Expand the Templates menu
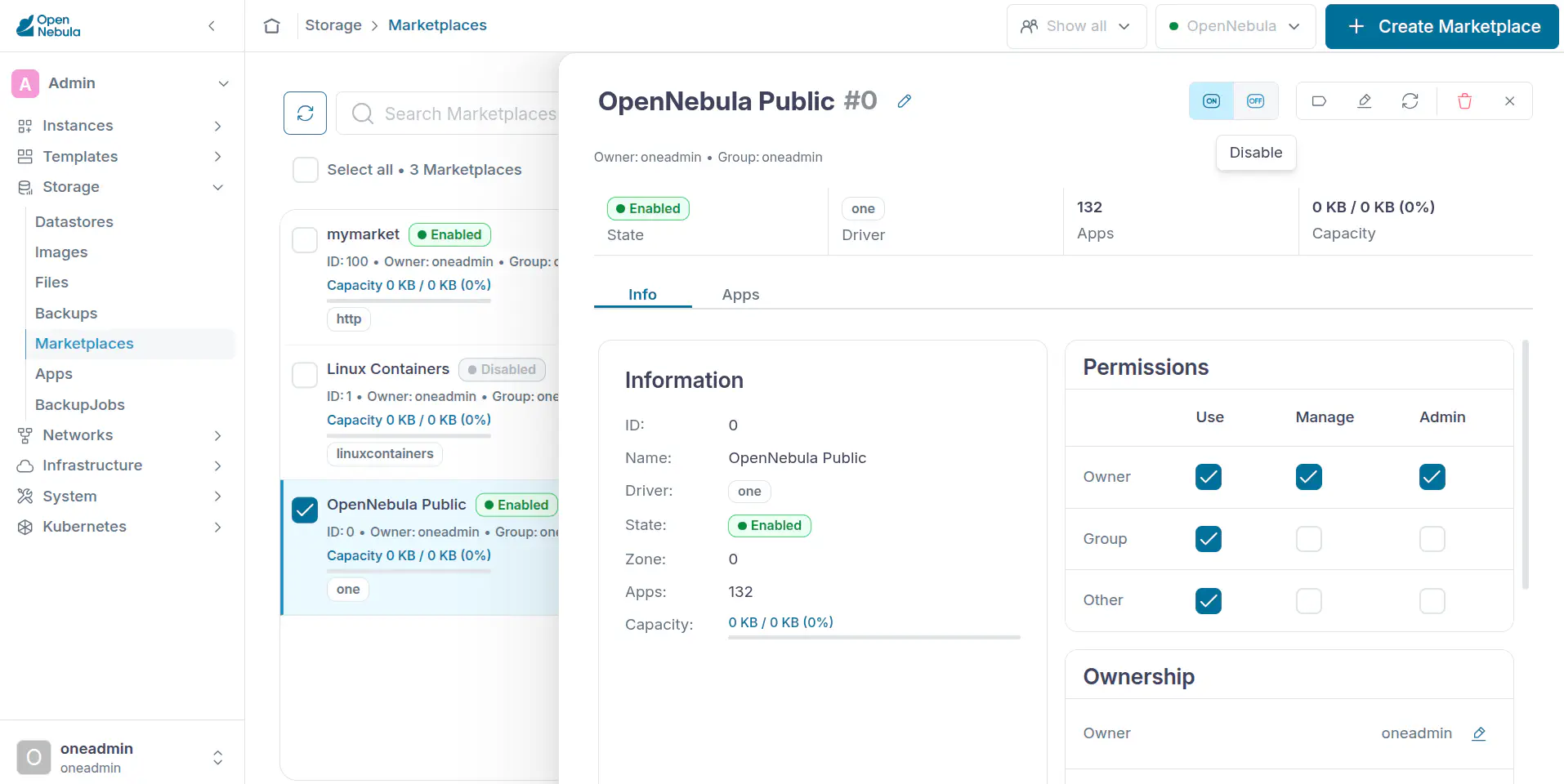The height and width of the screenshot is (784, 1564). pyautogui.click(x=121, y=157)
